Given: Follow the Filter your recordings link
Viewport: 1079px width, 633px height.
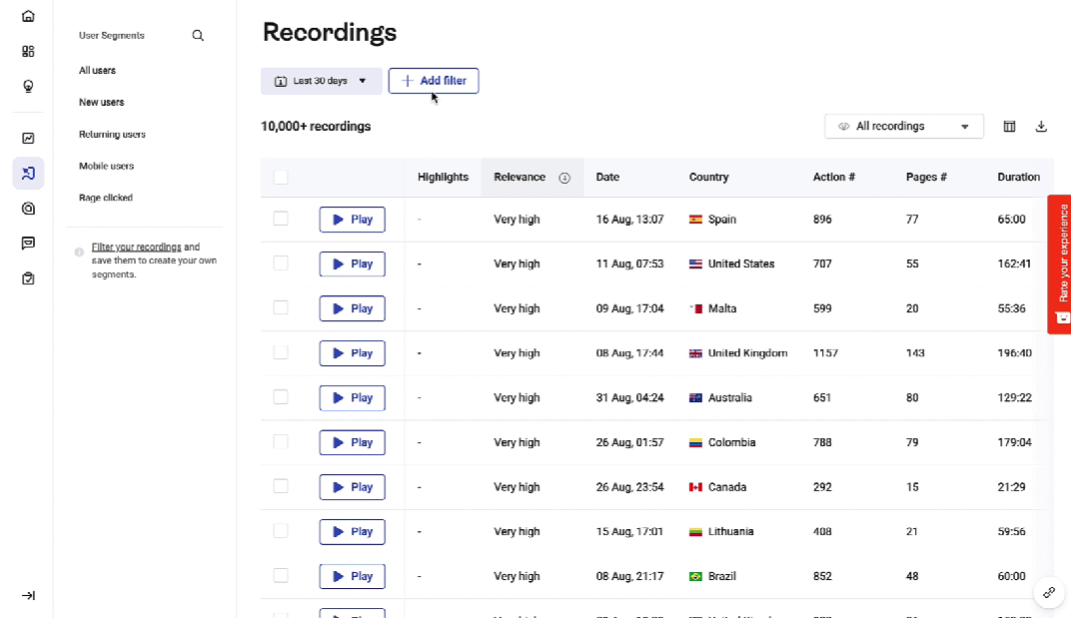Looking at the screenshot, I should (136, 247).
